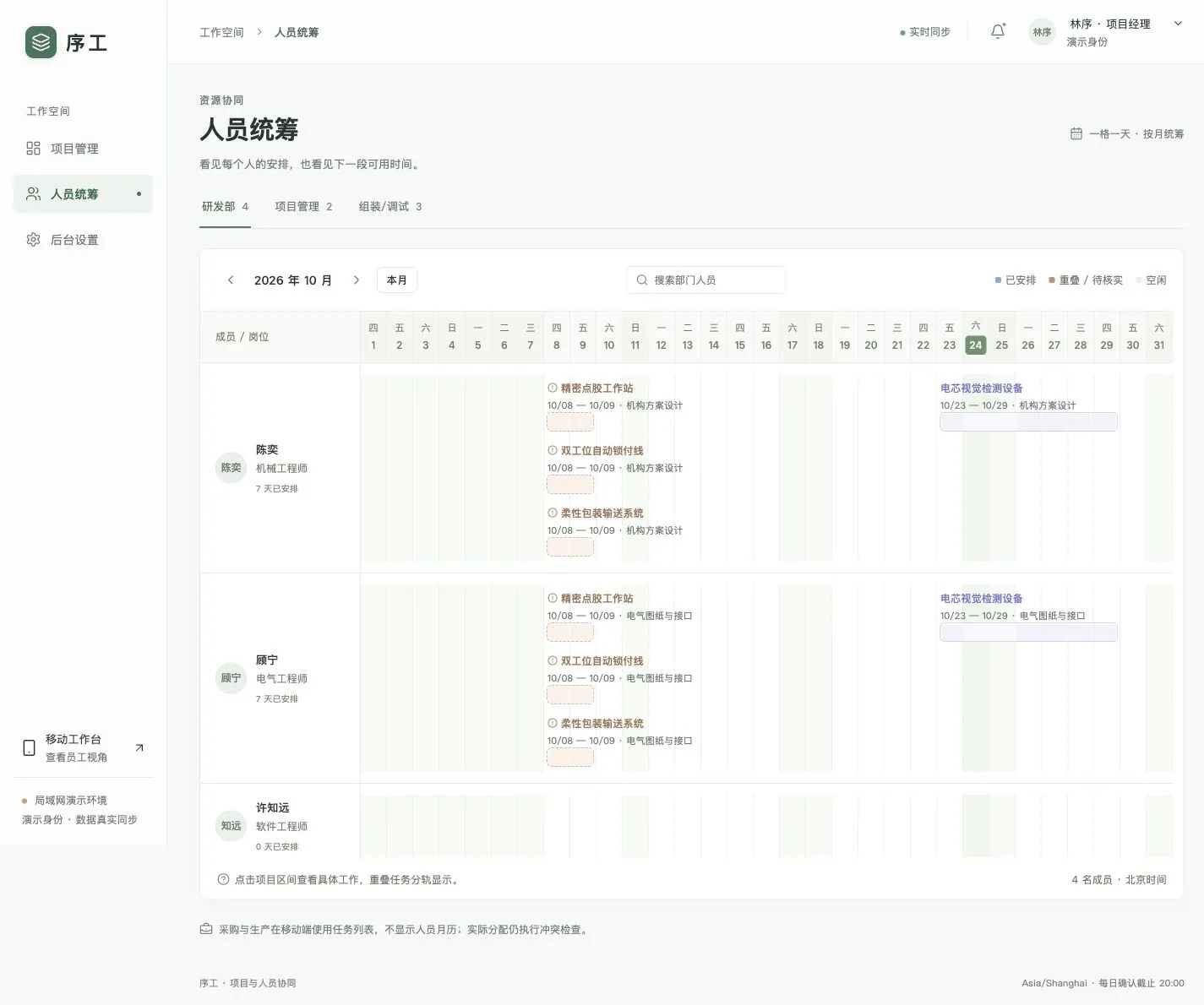Click day 15 column header
The height and width of the screenshot is (1005, 1204).
click(740, 337)
